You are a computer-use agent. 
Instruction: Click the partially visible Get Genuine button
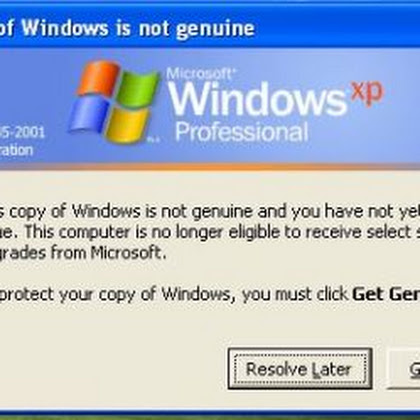(x=403, y=369)
